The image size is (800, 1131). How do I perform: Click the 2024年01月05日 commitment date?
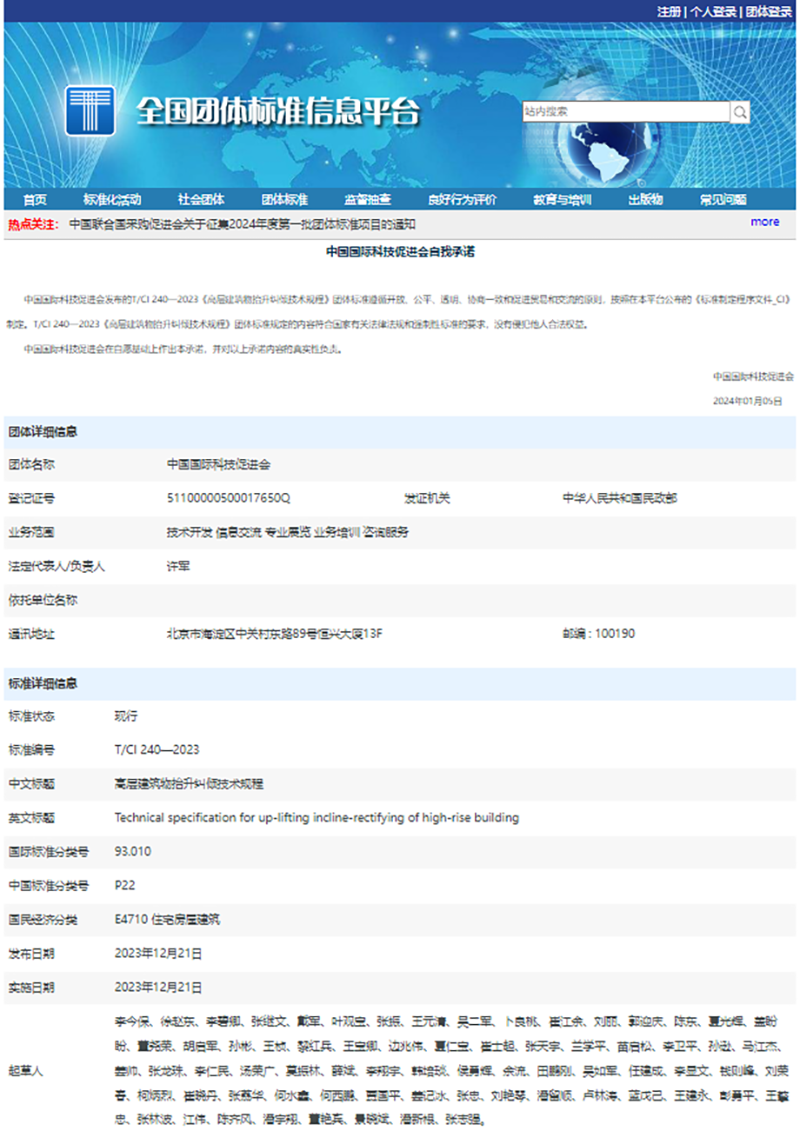747,401
